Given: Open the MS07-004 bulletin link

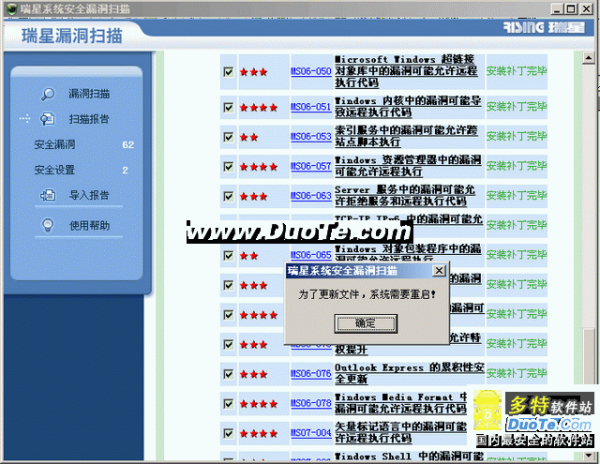Looking at the screenshot, I should tap(311, 433).
